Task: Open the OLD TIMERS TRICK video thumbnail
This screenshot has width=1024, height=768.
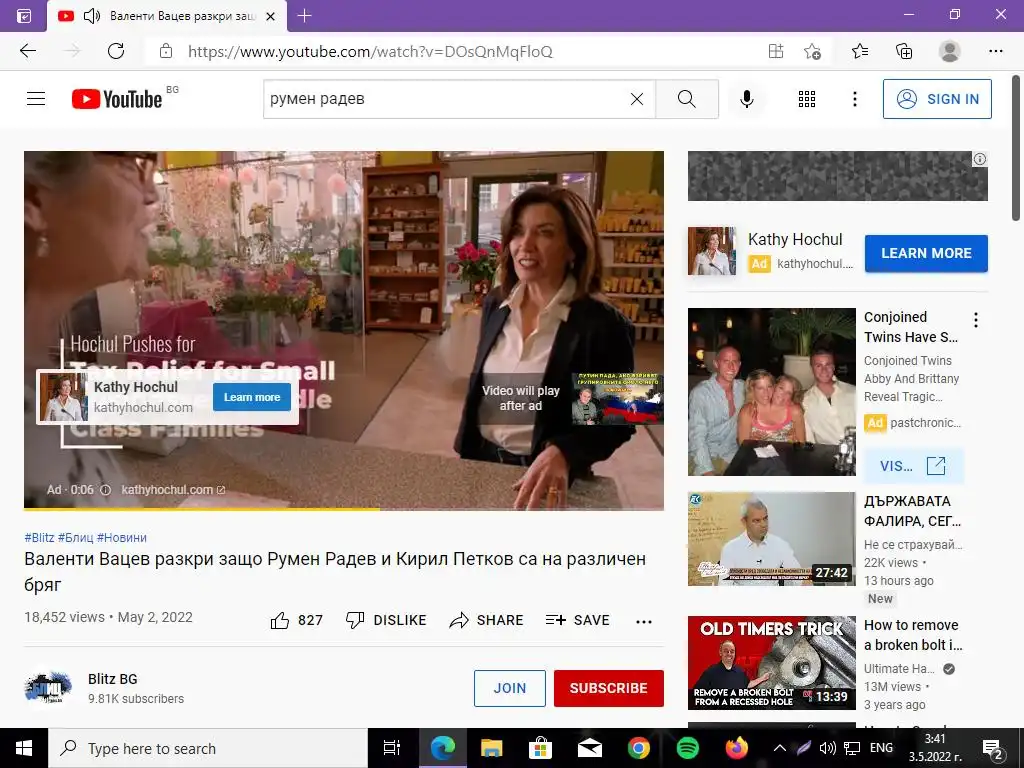Action: (771, 663)
